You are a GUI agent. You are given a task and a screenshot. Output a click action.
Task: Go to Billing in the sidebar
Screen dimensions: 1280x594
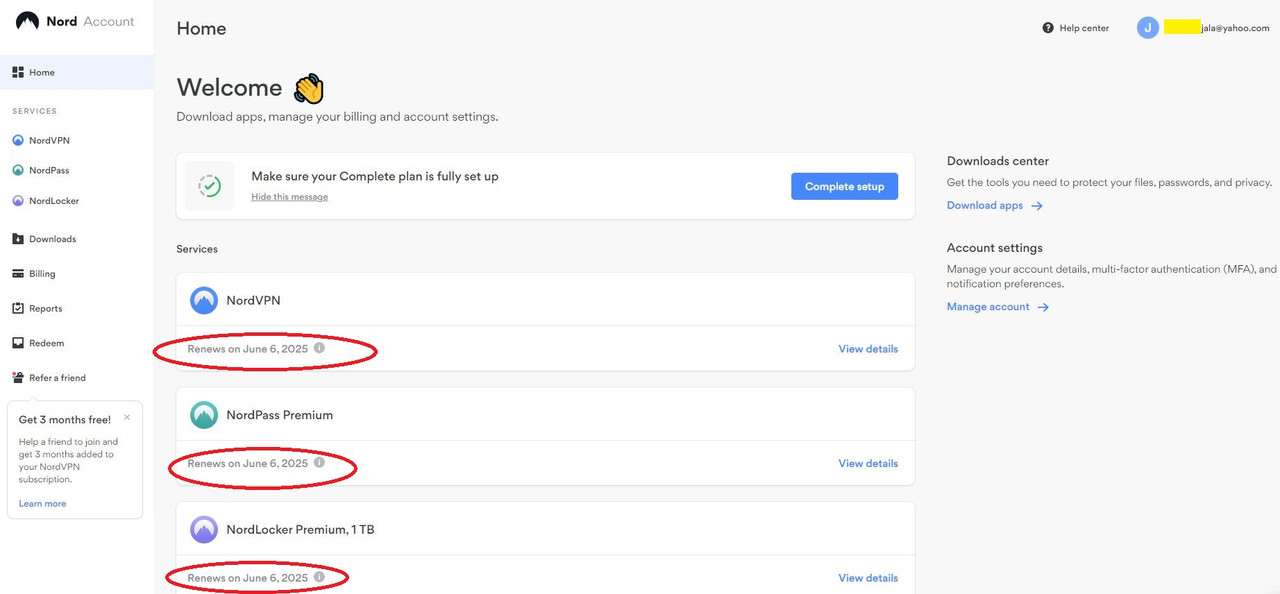[42, 274]
